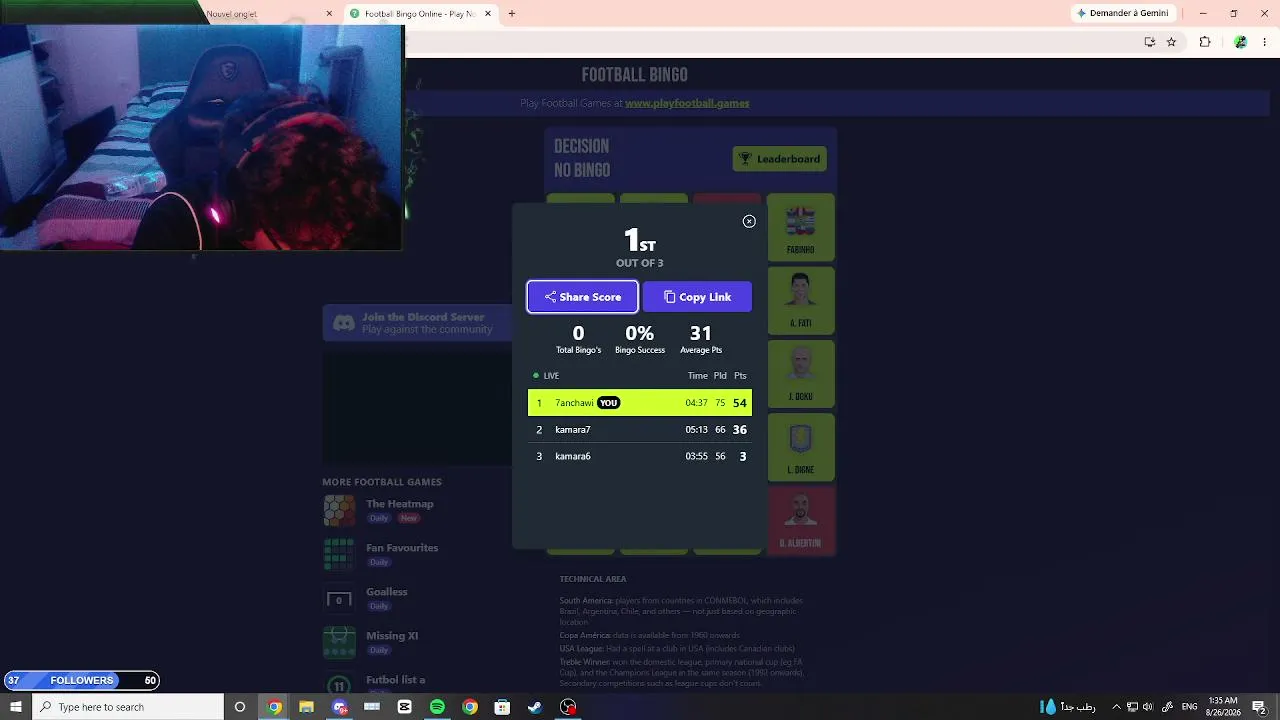Open the Windows Start menu
The width and height of the screenshot is (1280, 720).
(15, 707)
